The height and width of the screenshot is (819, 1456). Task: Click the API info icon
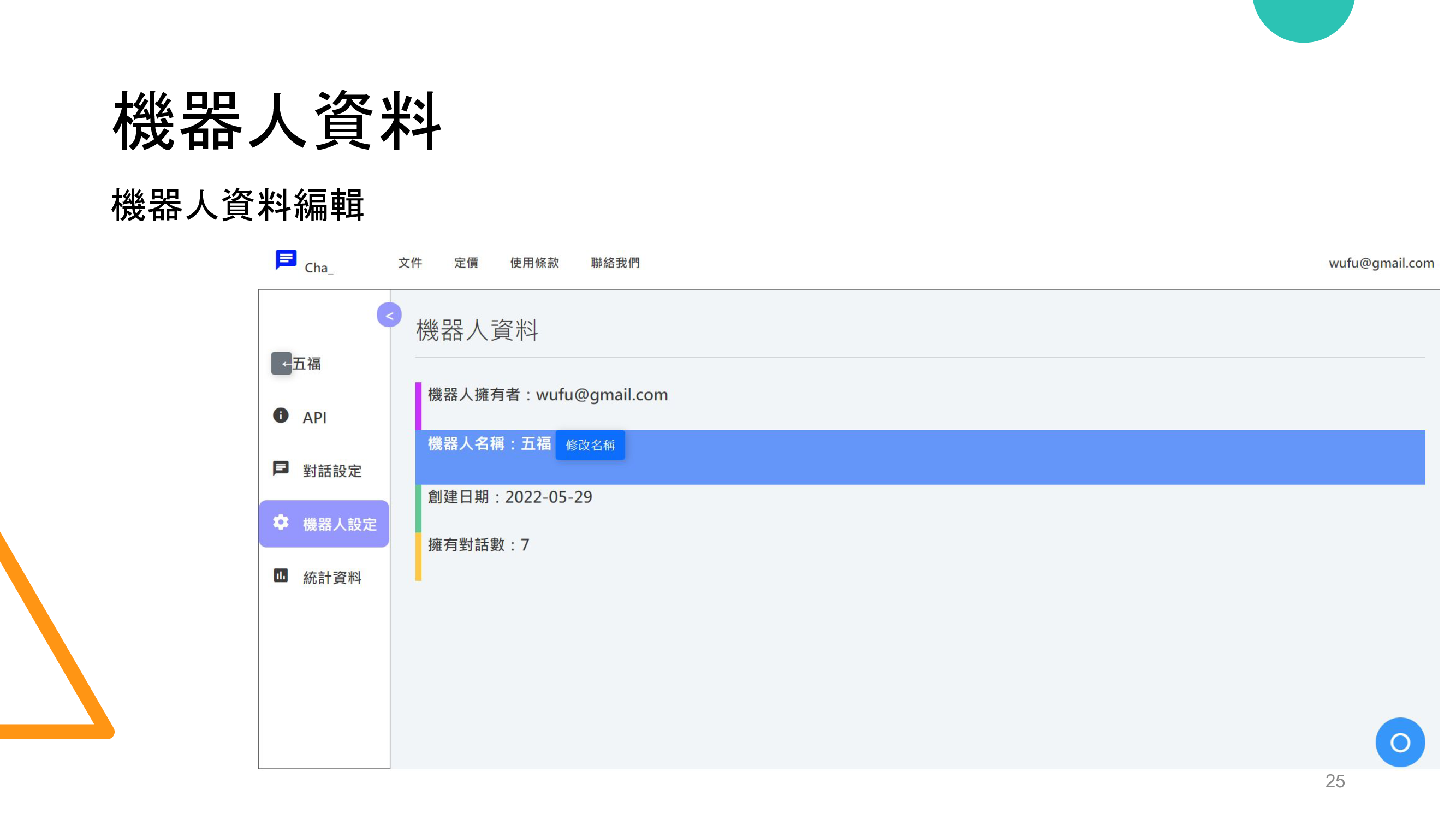click(x=281, y=416)
